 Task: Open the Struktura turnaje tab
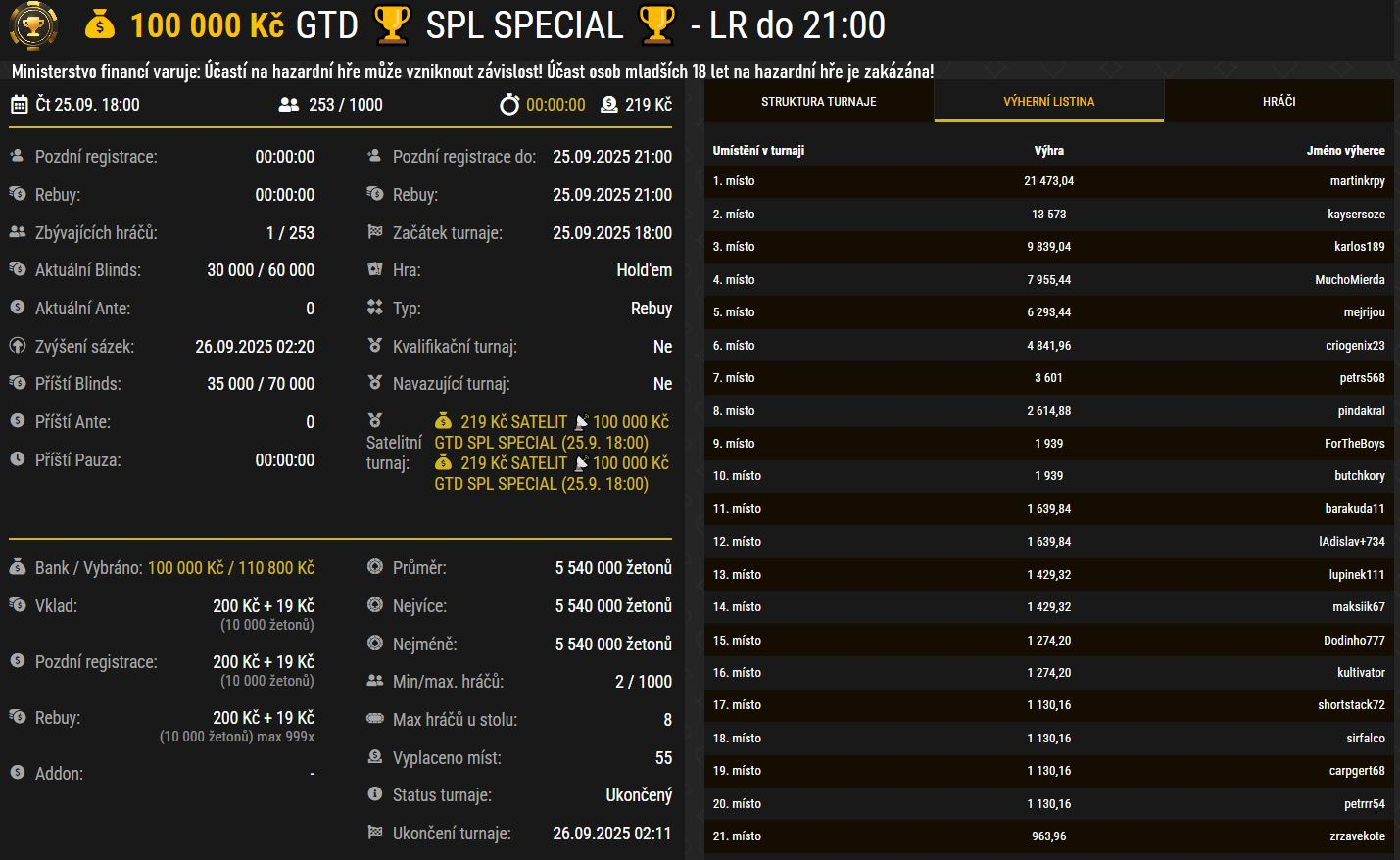pyautogui.click(x=818, y=101)
